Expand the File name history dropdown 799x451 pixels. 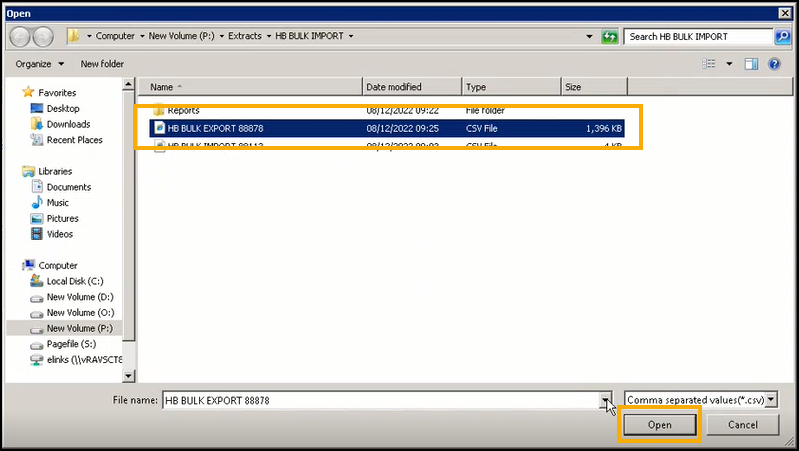pyautogui.click(x=606, y=400)
